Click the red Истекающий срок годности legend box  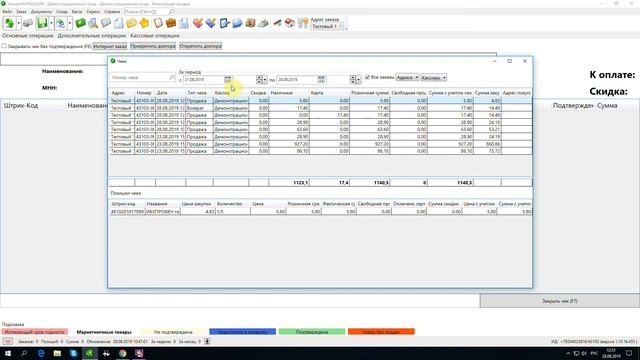click(35, 332)
